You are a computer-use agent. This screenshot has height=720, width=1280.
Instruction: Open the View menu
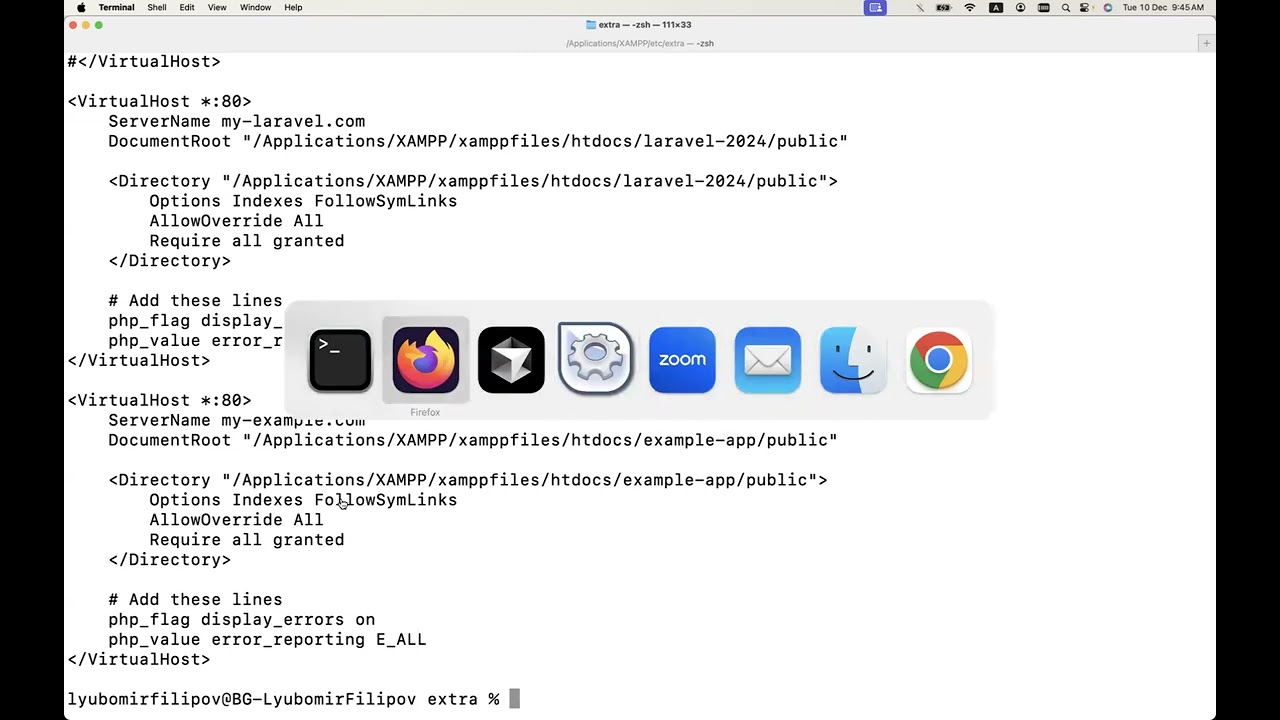[x=217, y=7]
